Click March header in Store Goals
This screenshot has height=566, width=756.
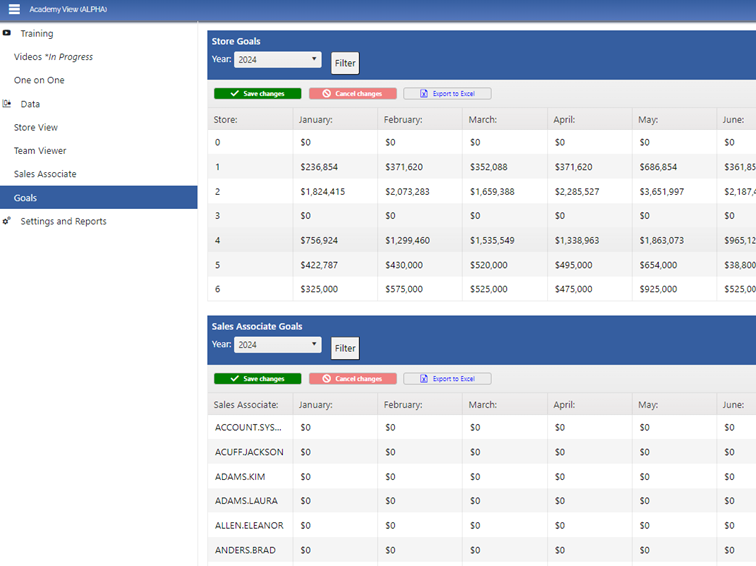coord(505,120)
